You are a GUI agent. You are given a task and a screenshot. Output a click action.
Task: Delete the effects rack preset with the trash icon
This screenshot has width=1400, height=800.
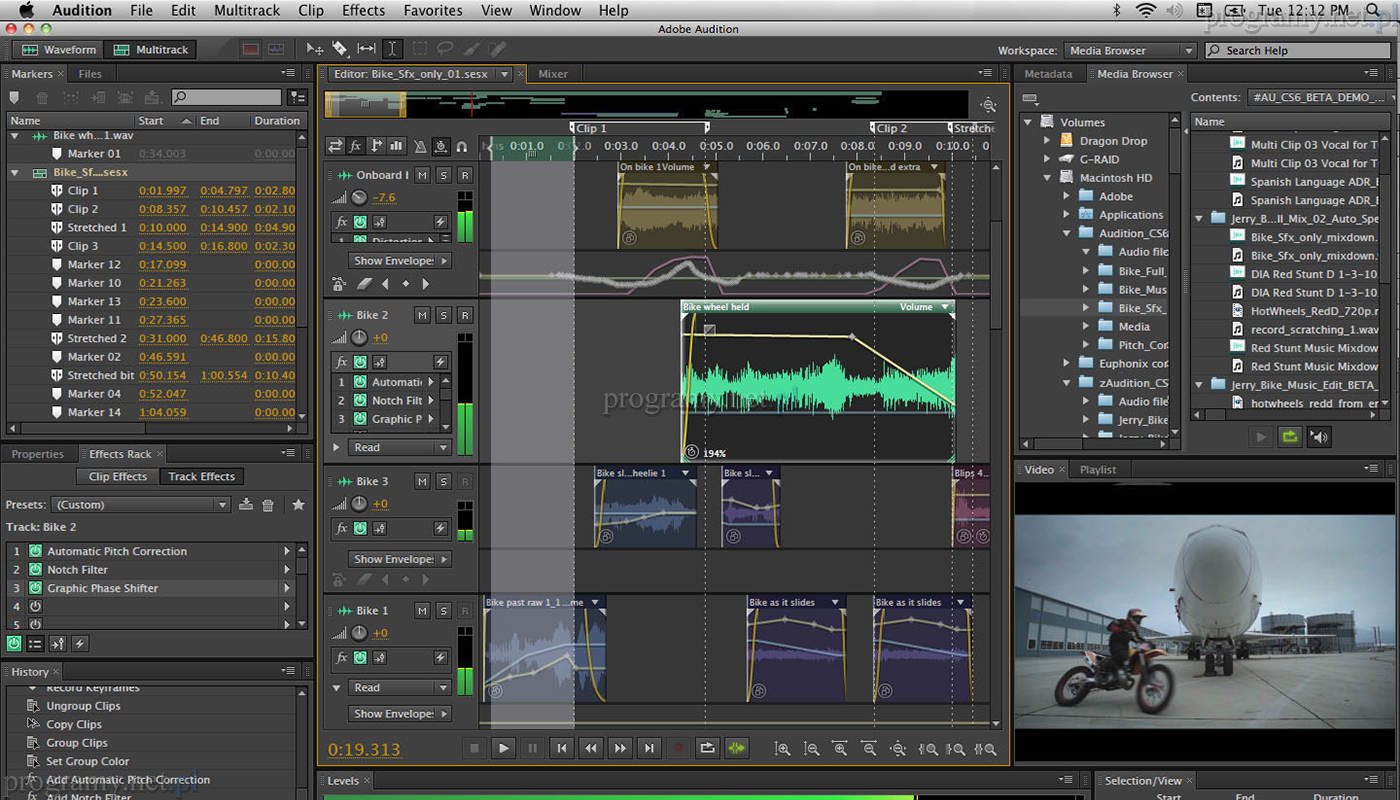268,505
